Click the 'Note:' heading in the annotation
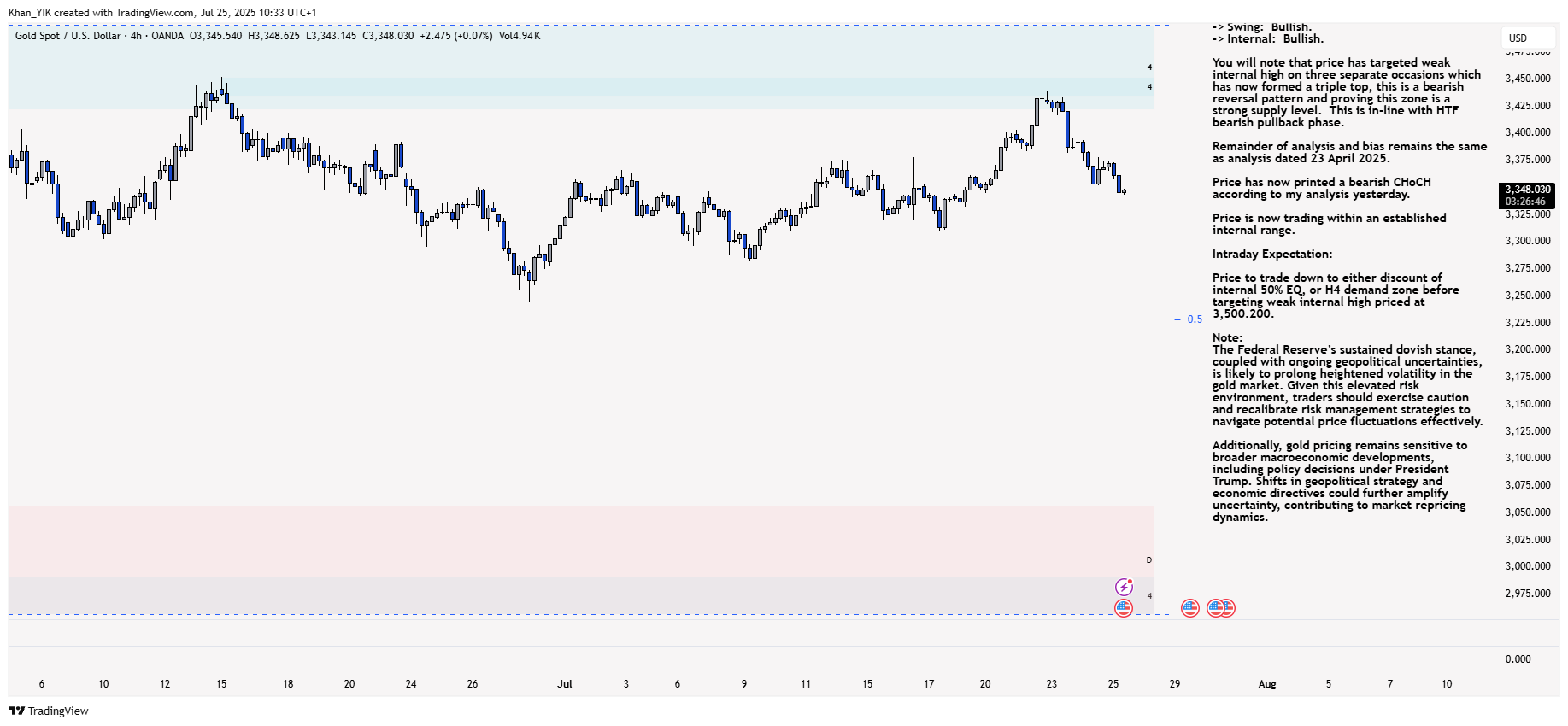Screen dimensions: 1568x726 pos(1228,337)
